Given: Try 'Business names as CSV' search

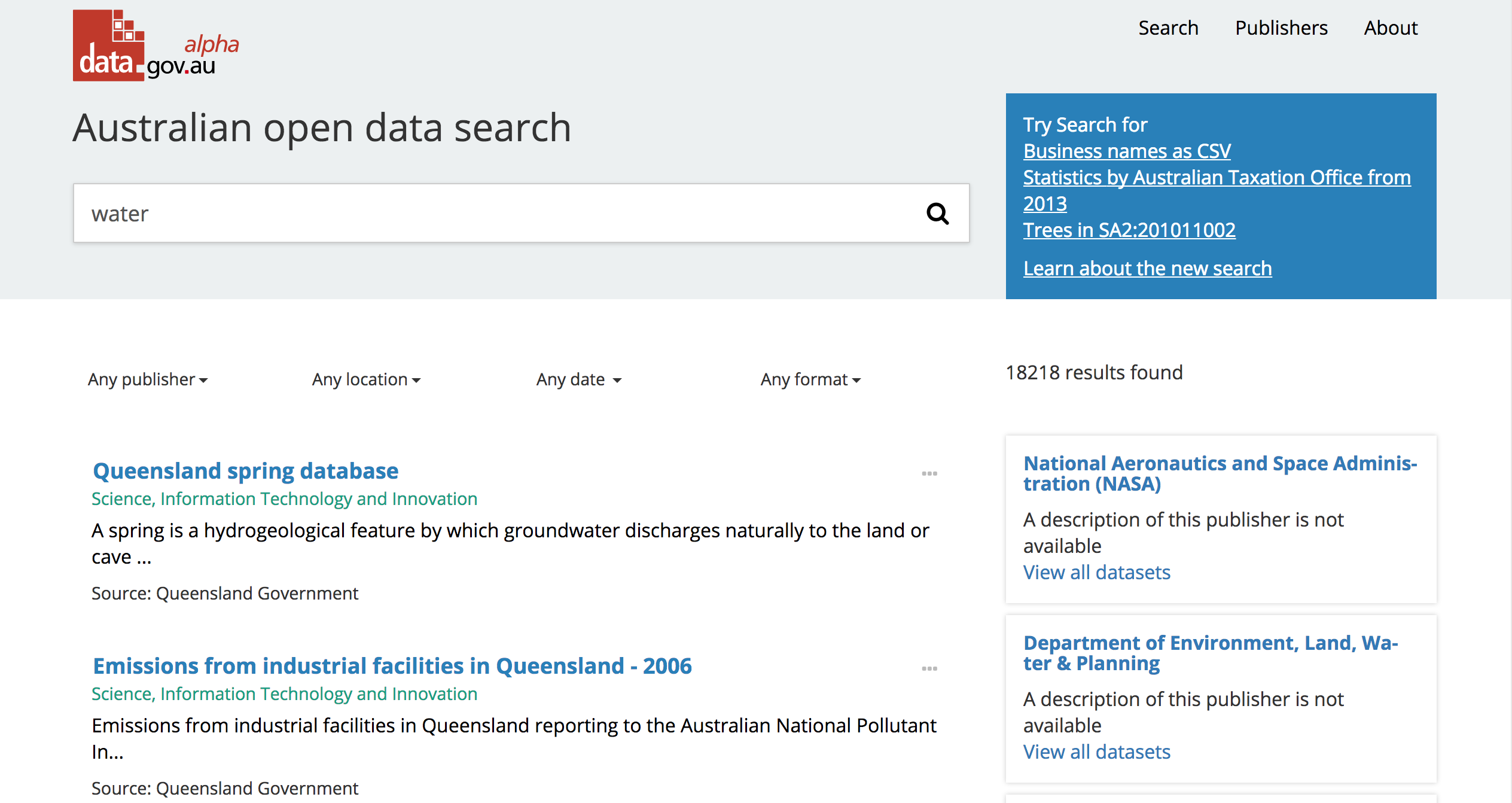Looking at the screenshot, I should (1127, 151).
